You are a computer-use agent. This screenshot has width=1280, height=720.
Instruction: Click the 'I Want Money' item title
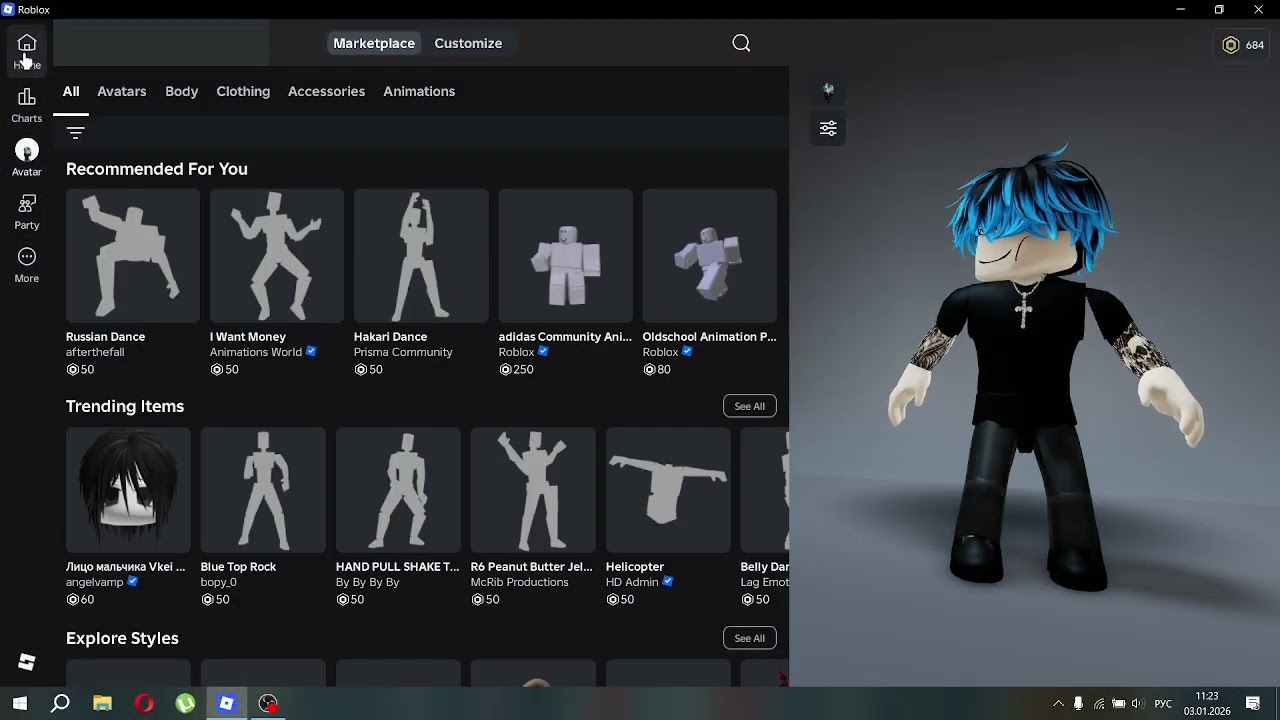(x=248, y=337)
